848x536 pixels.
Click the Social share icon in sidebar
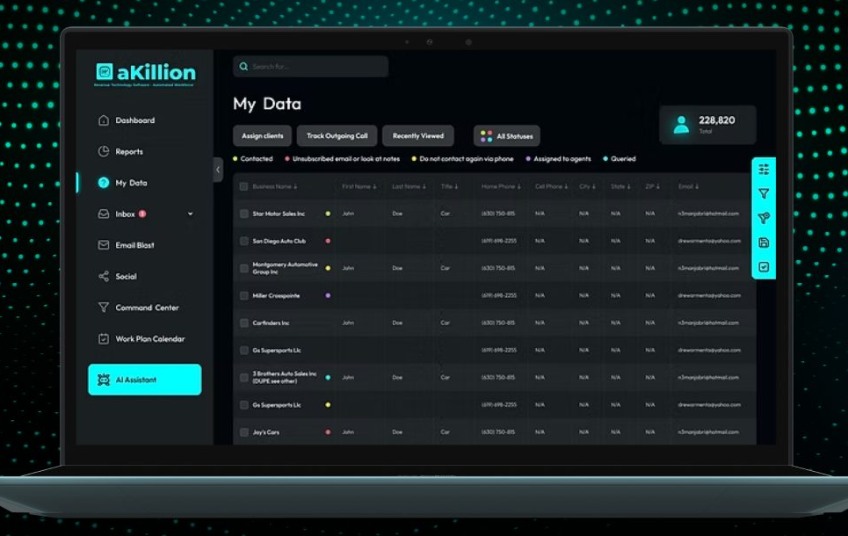104,276
